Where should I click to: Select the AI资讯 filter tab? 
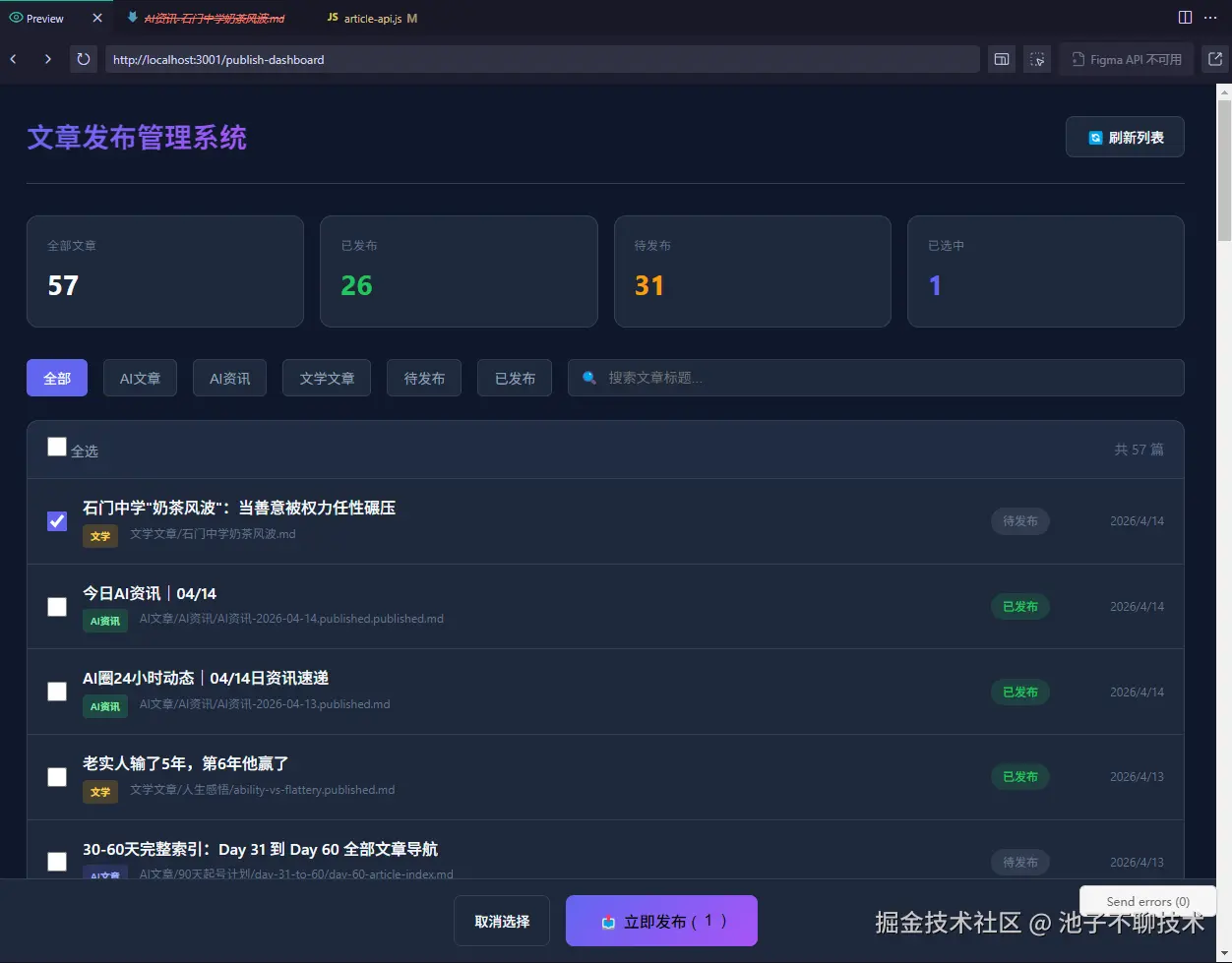(229, 378)
